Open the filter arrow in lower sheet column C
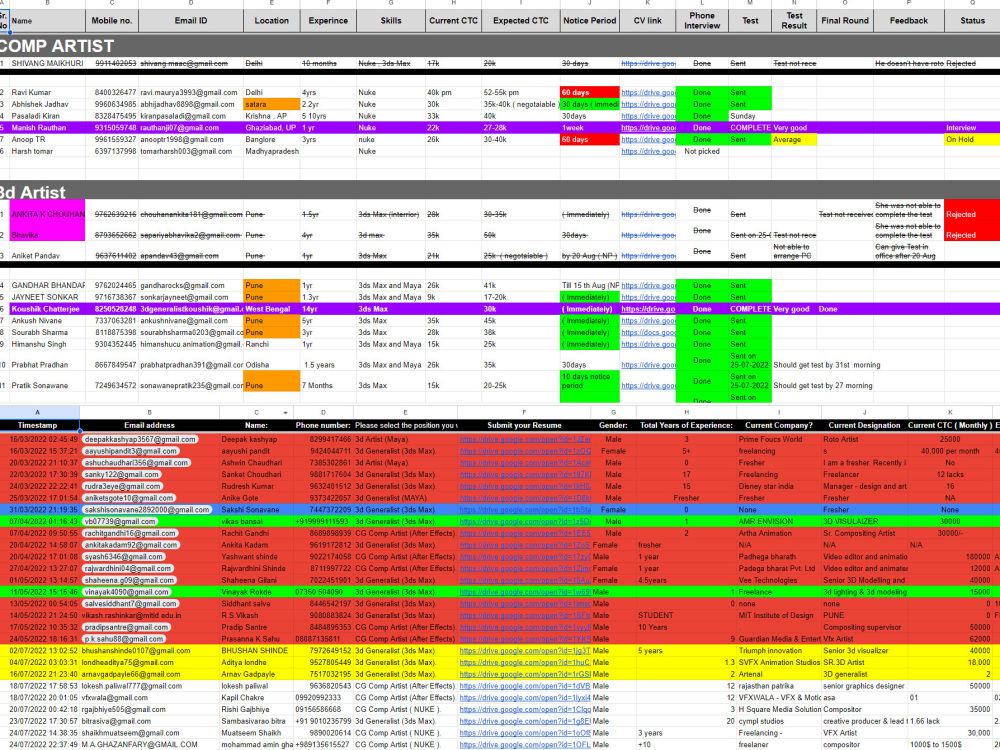The height and width of the screenshot is (750, 1000). pos(285,413)
